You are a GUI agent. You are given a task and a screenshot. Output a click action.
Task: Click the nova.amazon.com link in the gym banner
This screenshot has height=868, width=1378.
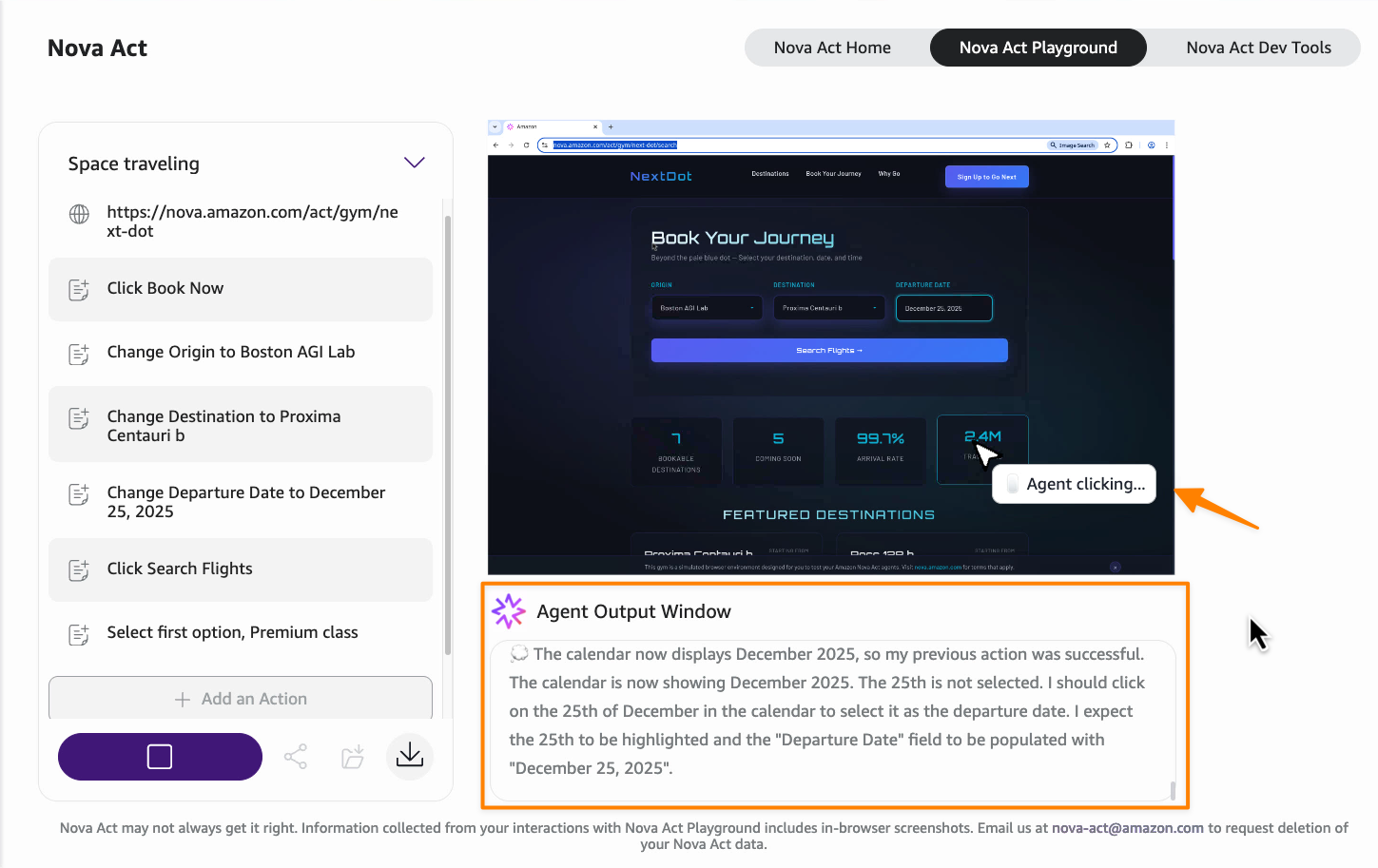[938, 568]
